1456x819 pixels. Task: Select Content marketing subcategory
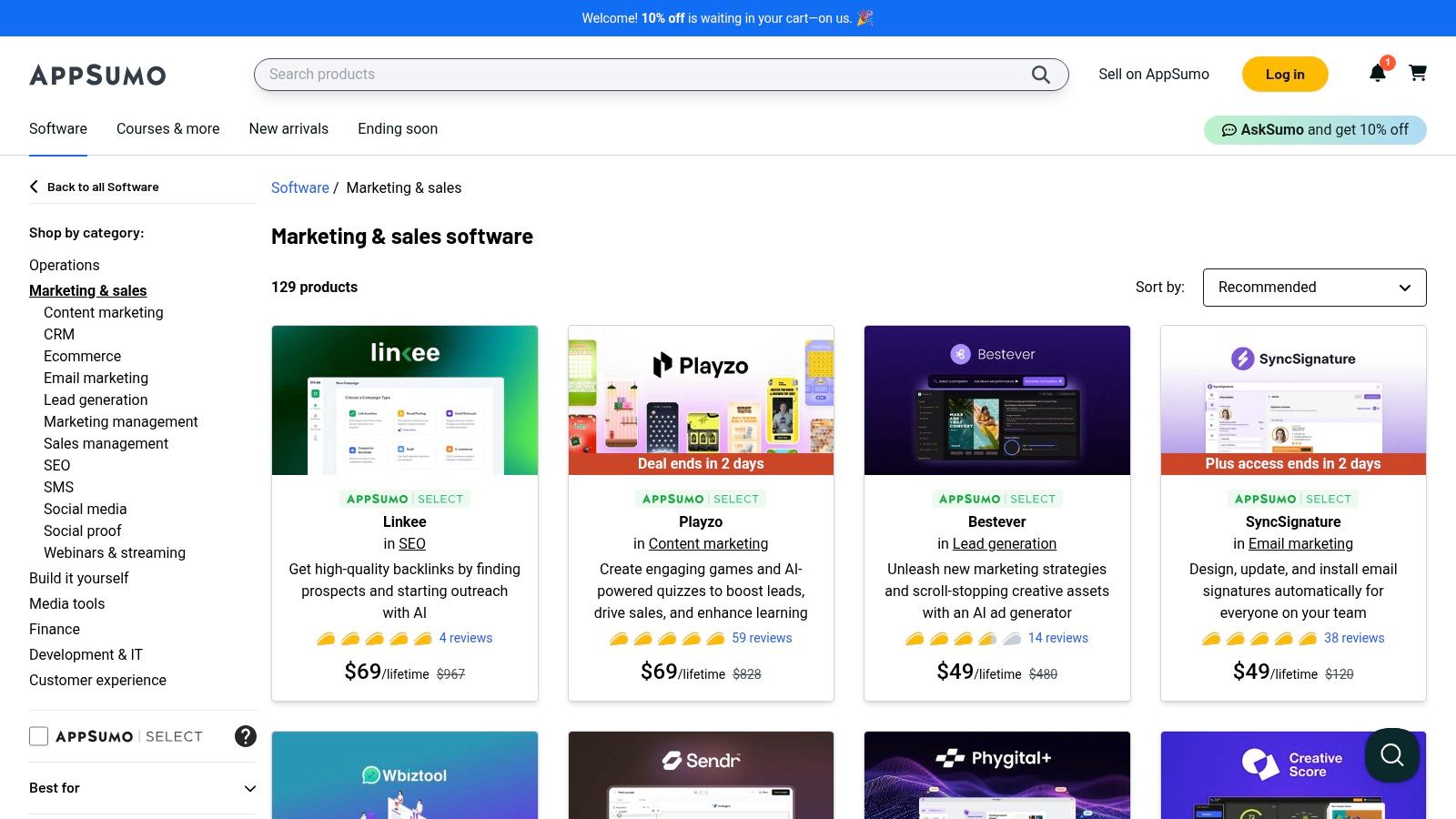point(104,312)
